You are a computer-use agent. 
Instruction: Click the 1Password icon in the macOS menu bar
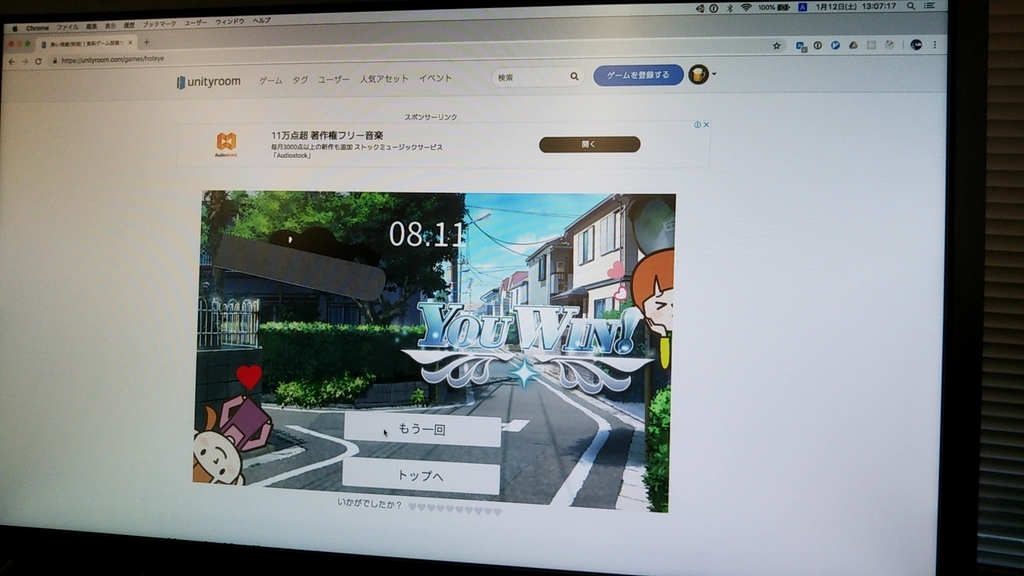pyautogui.click(x=714, y=8)
